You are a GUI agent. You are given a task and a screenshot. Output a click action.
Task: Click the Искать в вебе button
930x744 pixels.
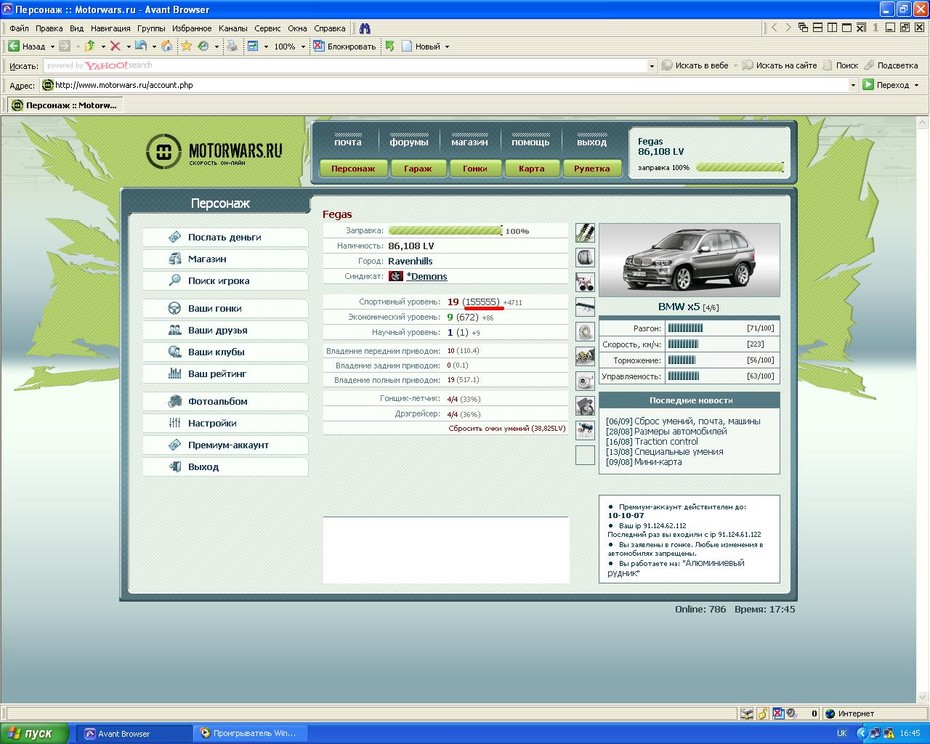coord(695,65)
